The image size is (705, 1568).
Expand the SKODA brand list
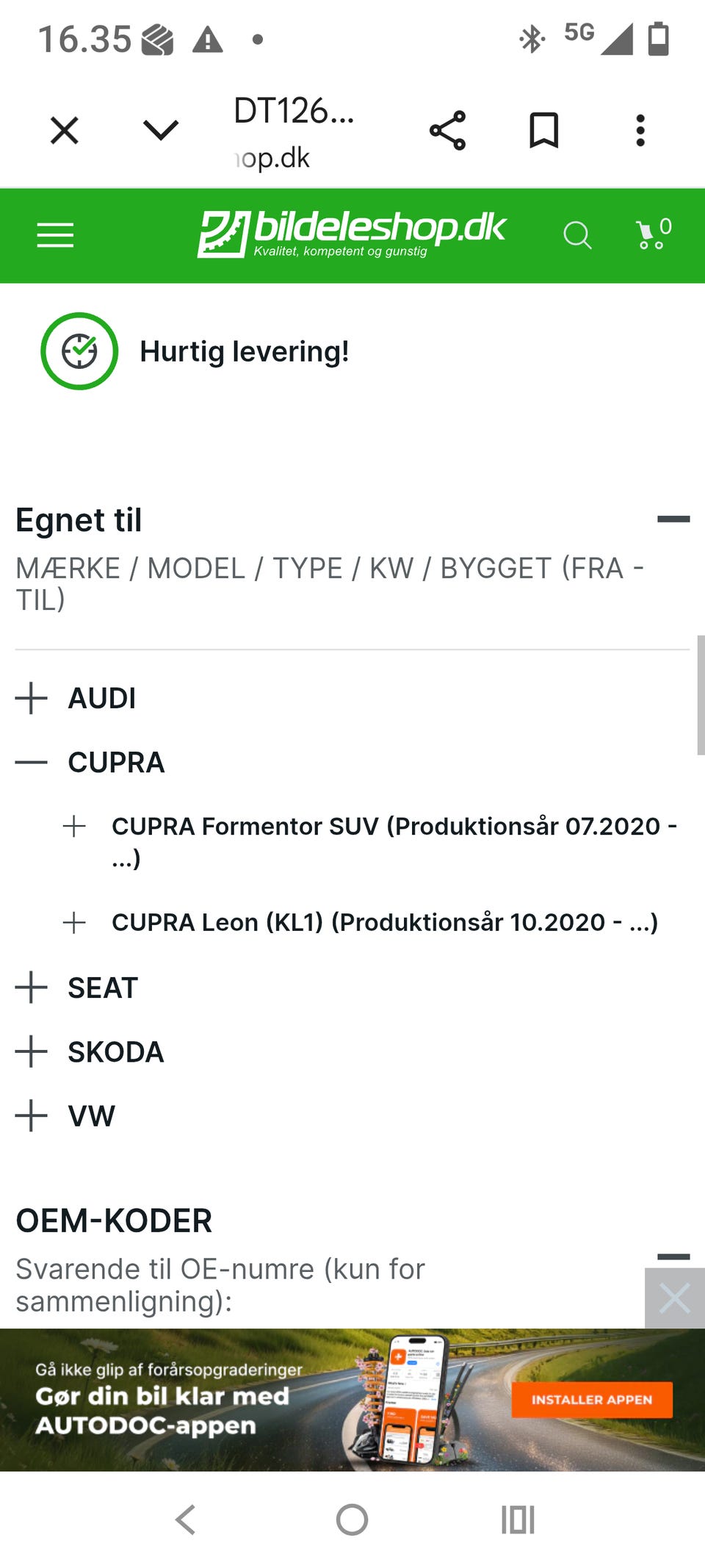tap(32, 1052)
